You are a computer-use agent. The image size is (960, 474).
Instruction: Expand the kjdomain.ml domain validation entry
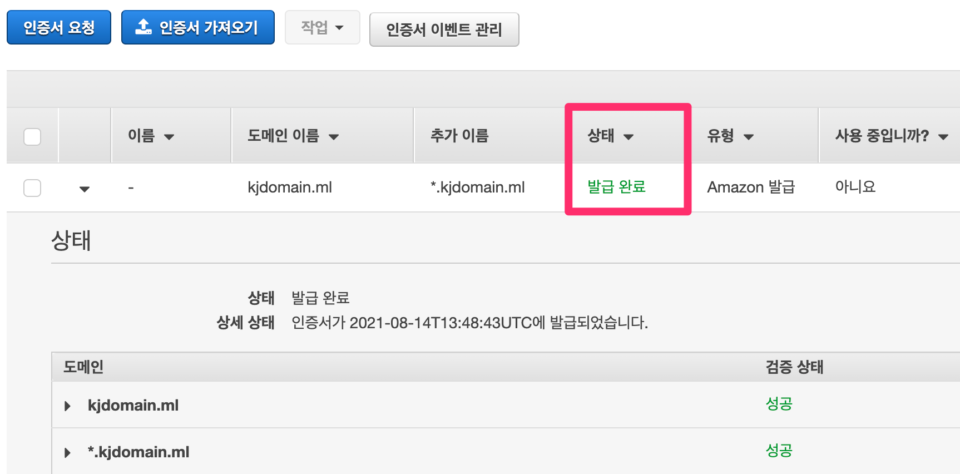pyautogui.click(x=67, y=405)
